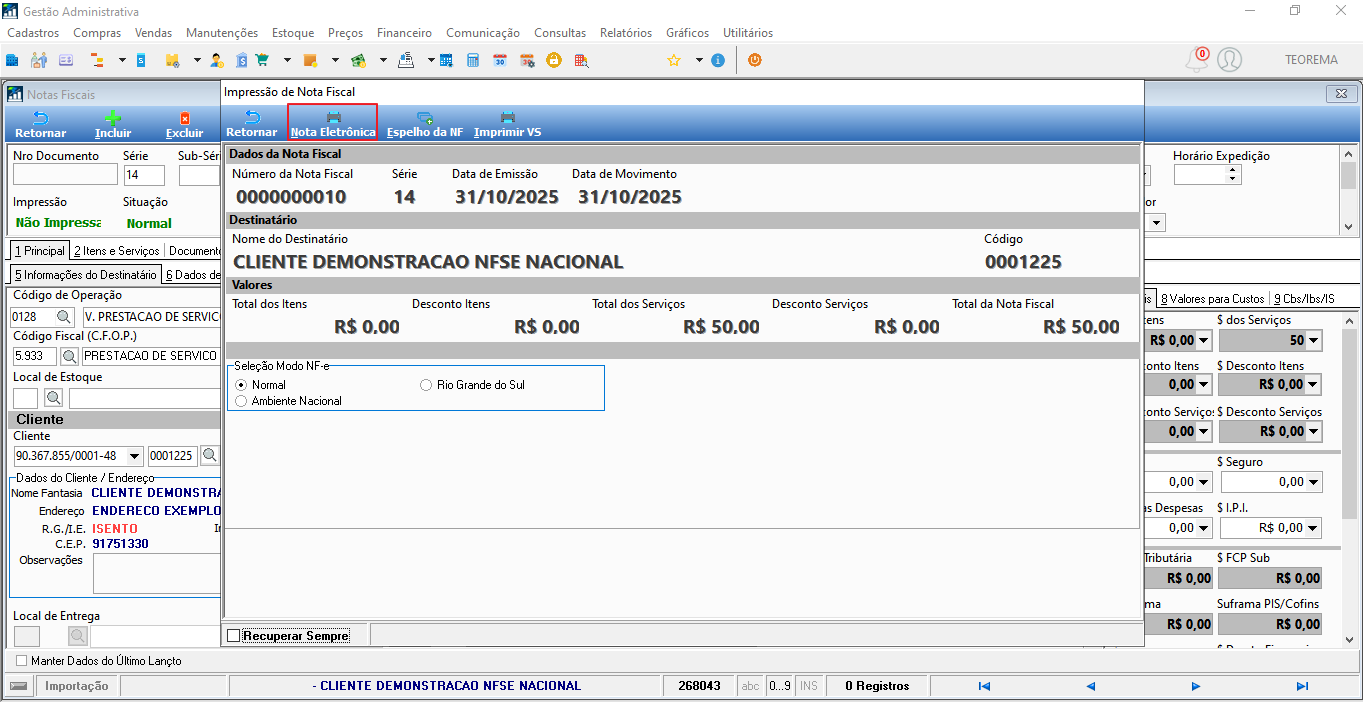1363x702 pixels.
Task: Click the green money bills toolbar icon
Action: pos(358,60)
